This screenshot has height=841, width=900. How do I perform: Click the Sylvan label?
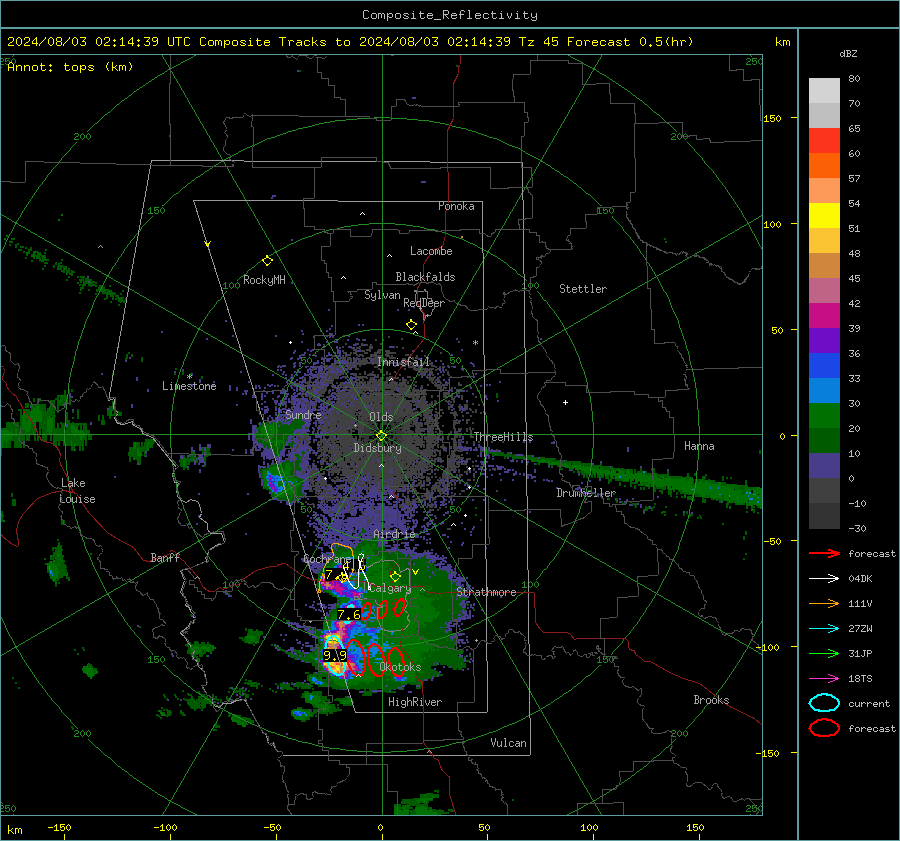pos(382,295)
